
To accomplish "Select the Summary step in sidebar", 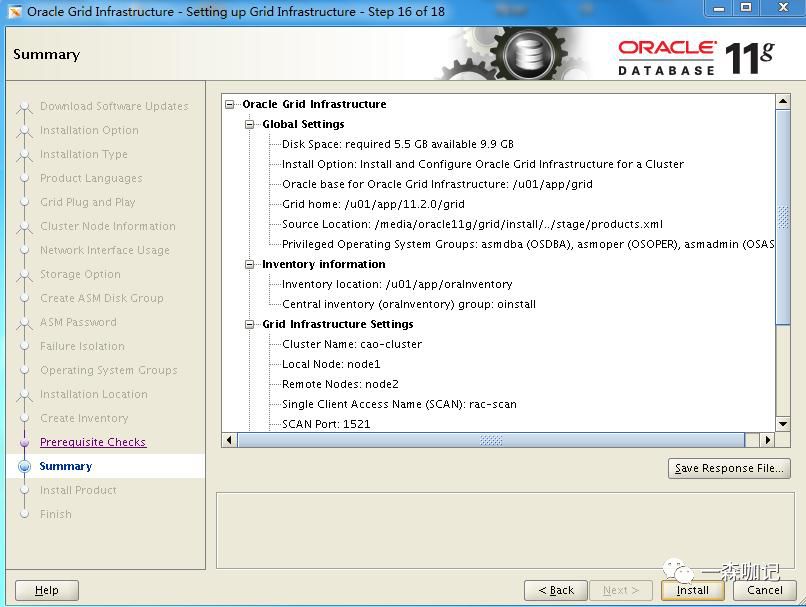I will (66, 466).
